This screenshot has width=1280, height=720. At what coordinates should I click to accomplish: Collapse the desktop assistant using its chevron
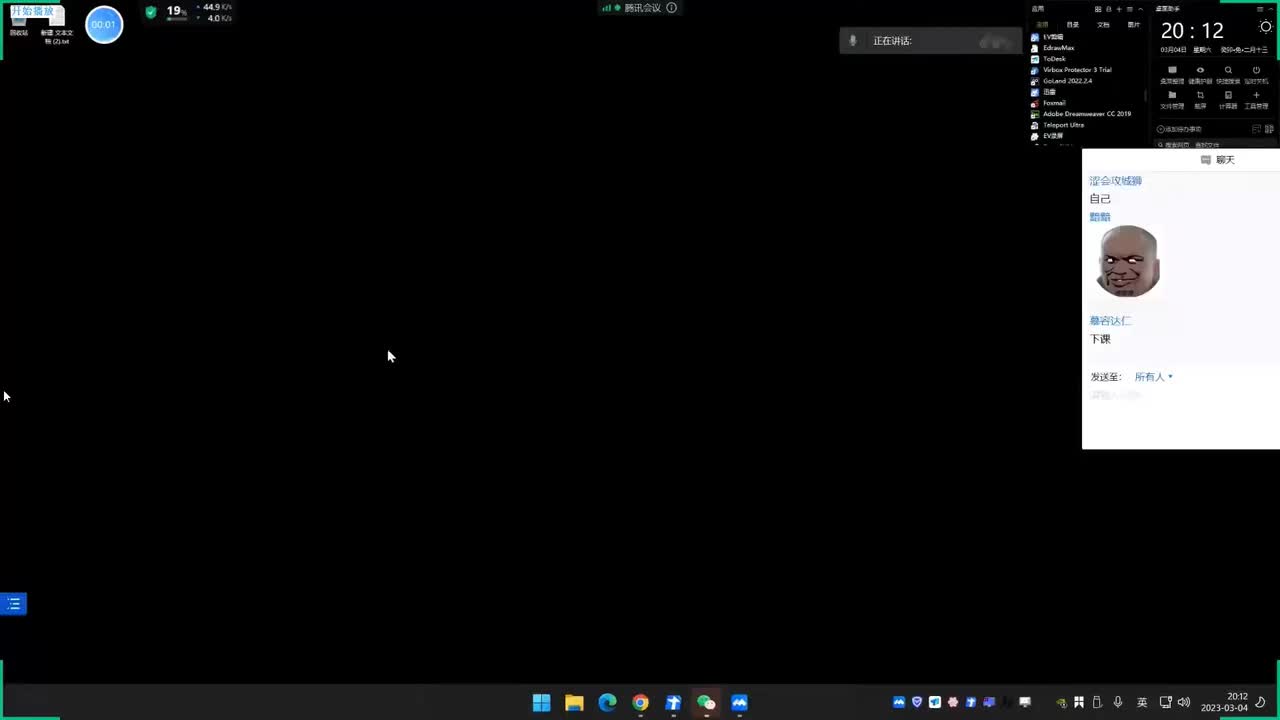click(x=1270, y=9)
